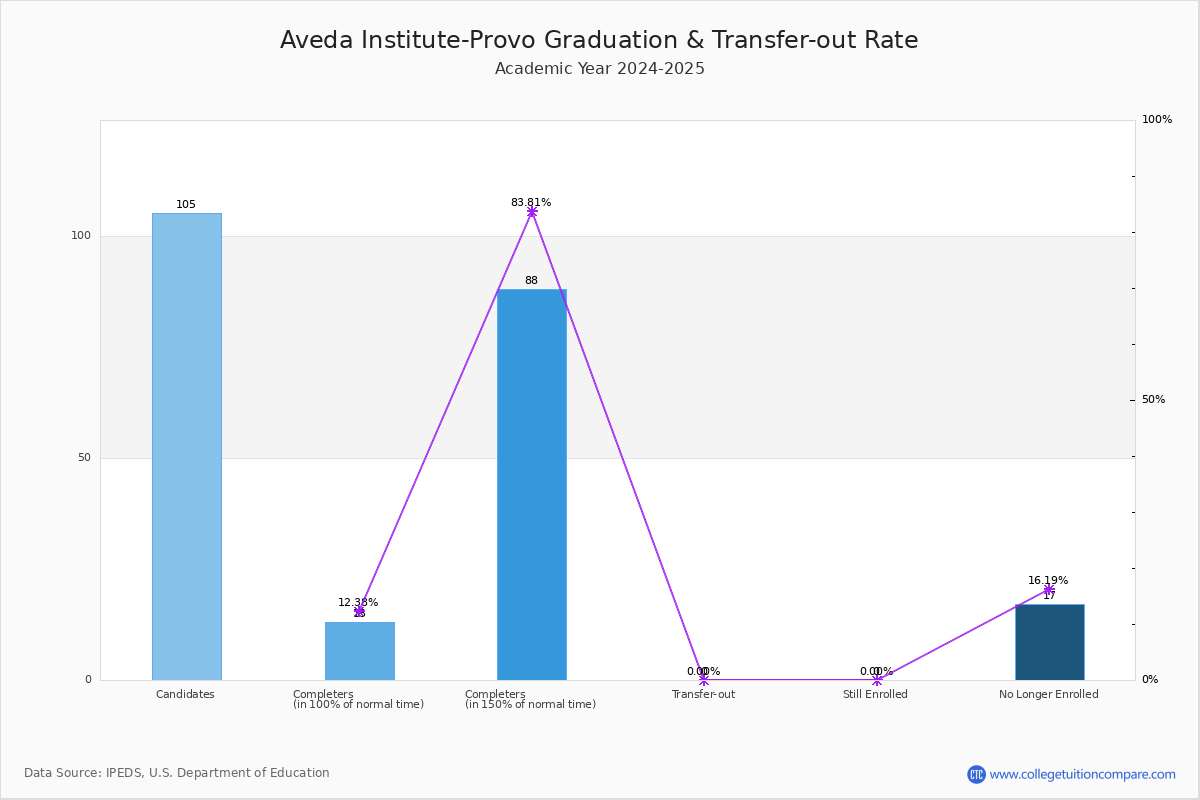The height and width of the screenshot is (800, 1200).
Task: Click the Transfer-out axis label
Action: pyautogui.click(x=703, y=694)
